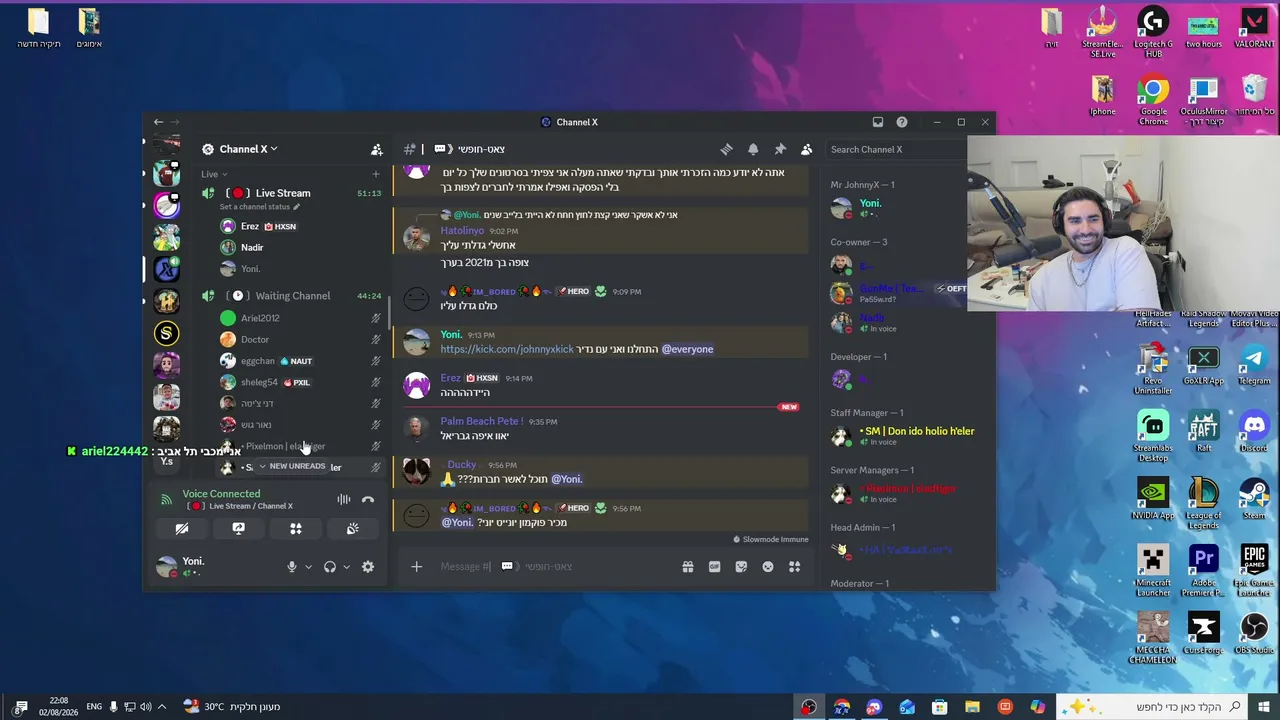Launch the VALORANT desktop shortcut
1280x720 pixels.
coord(1254,26)
